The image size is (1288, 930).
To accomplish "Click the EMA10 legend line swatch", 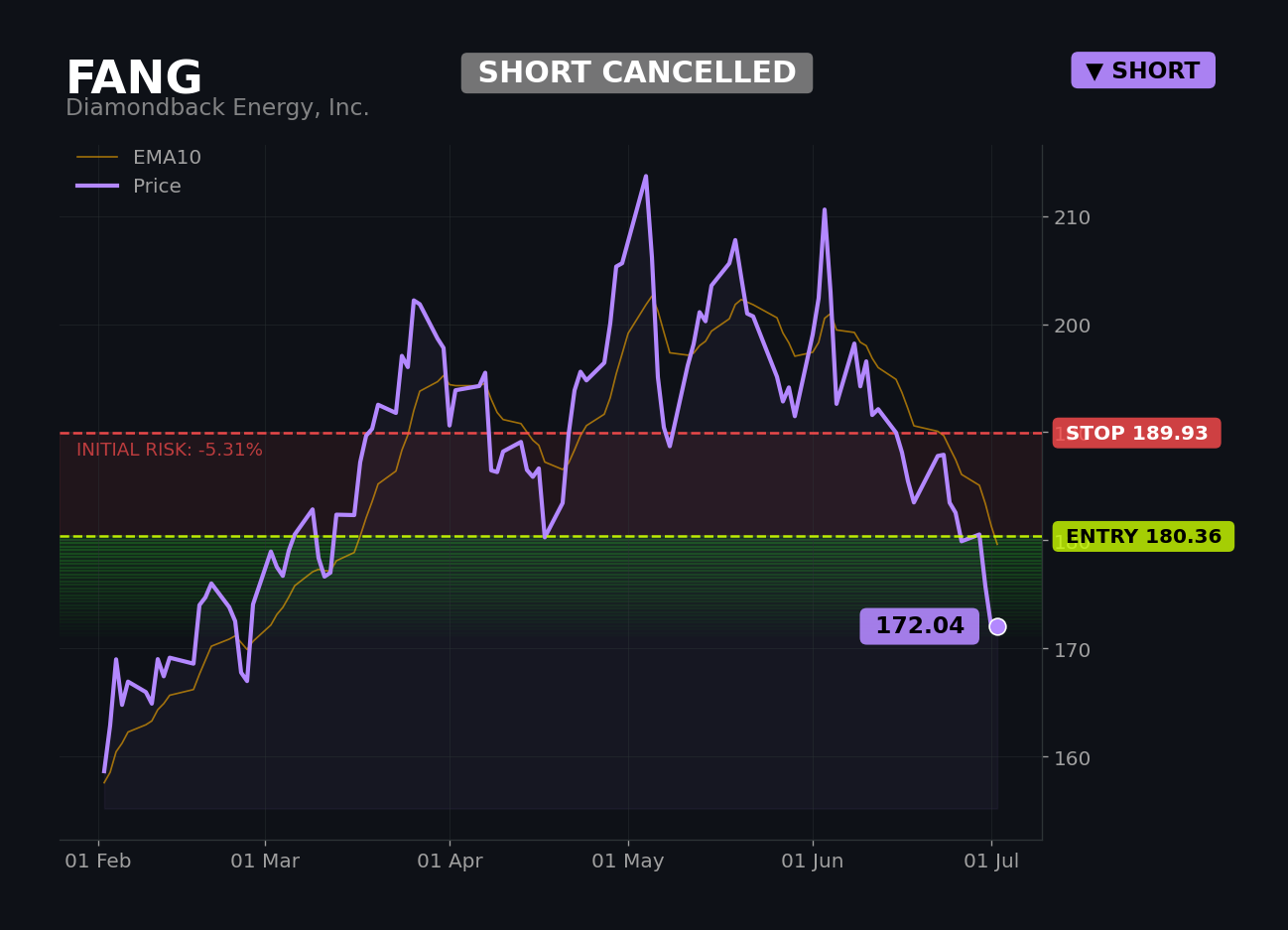I will (97, 158).
